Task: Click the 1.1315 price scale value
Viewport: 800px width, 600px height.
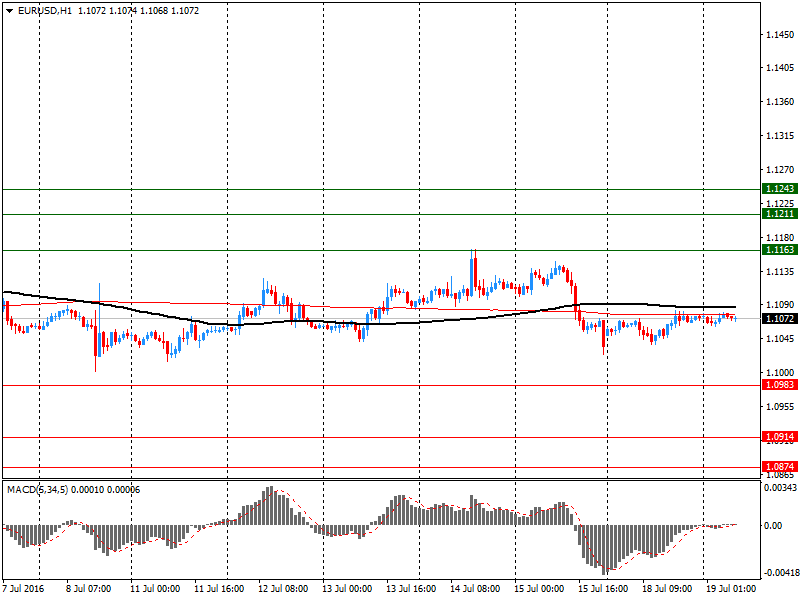Action: tap(780, 136)
